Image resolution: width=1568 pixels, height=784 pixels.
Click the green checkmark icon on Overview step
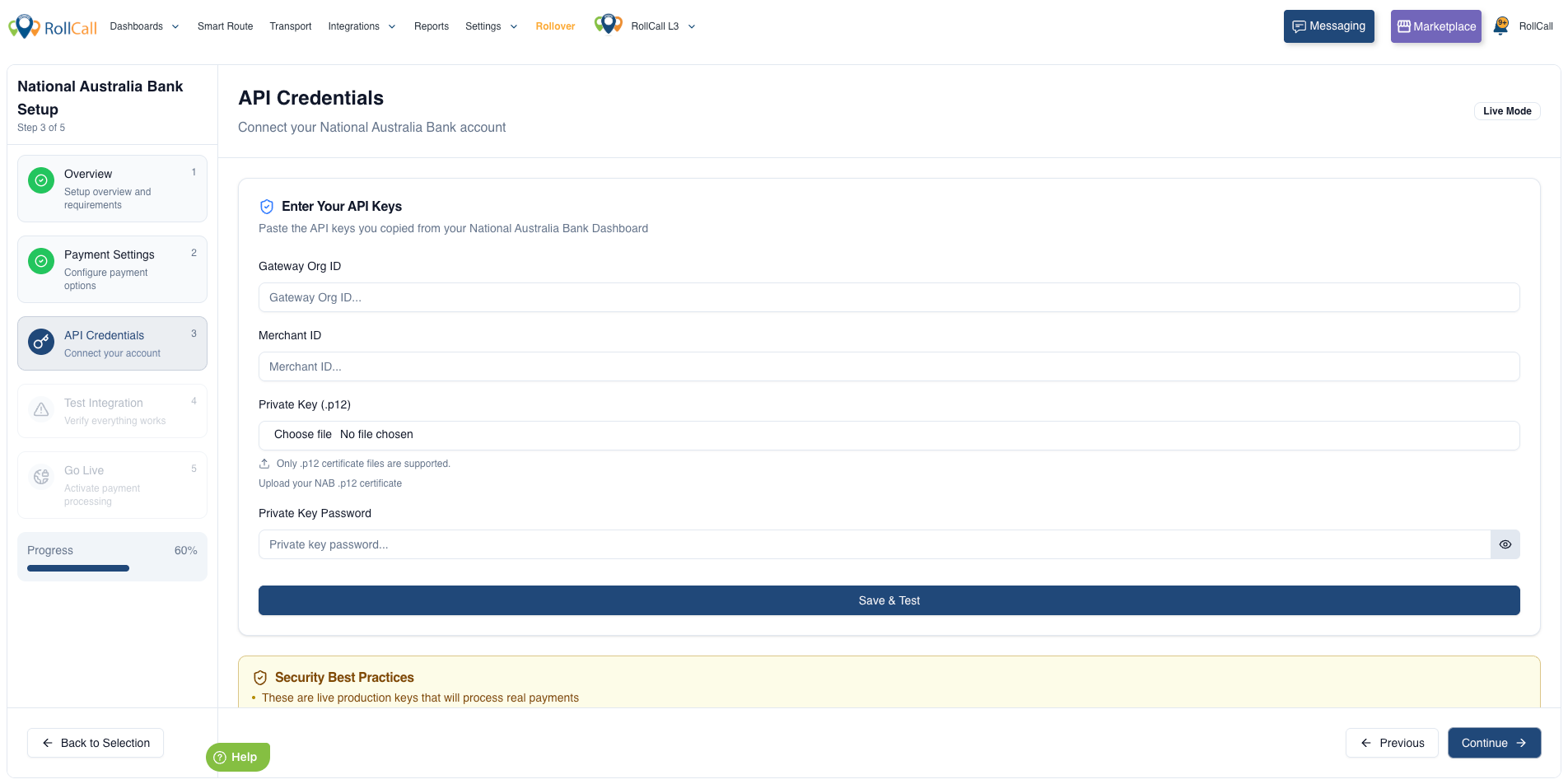pyautogui.click(x=41, y=180)
